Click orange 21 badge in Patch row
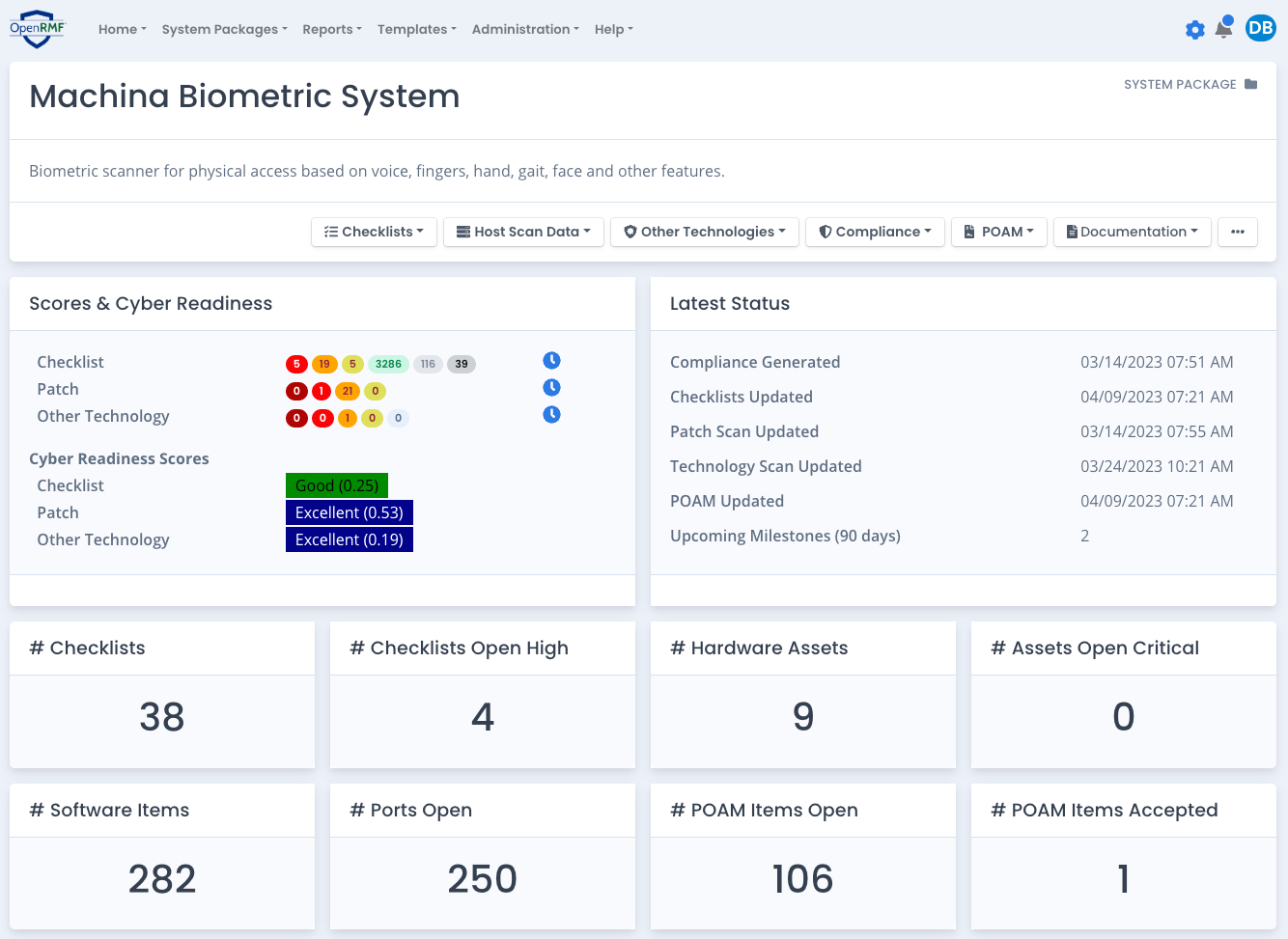The width and height of the screenshot is (1288, 939). (x=348, y=391)
